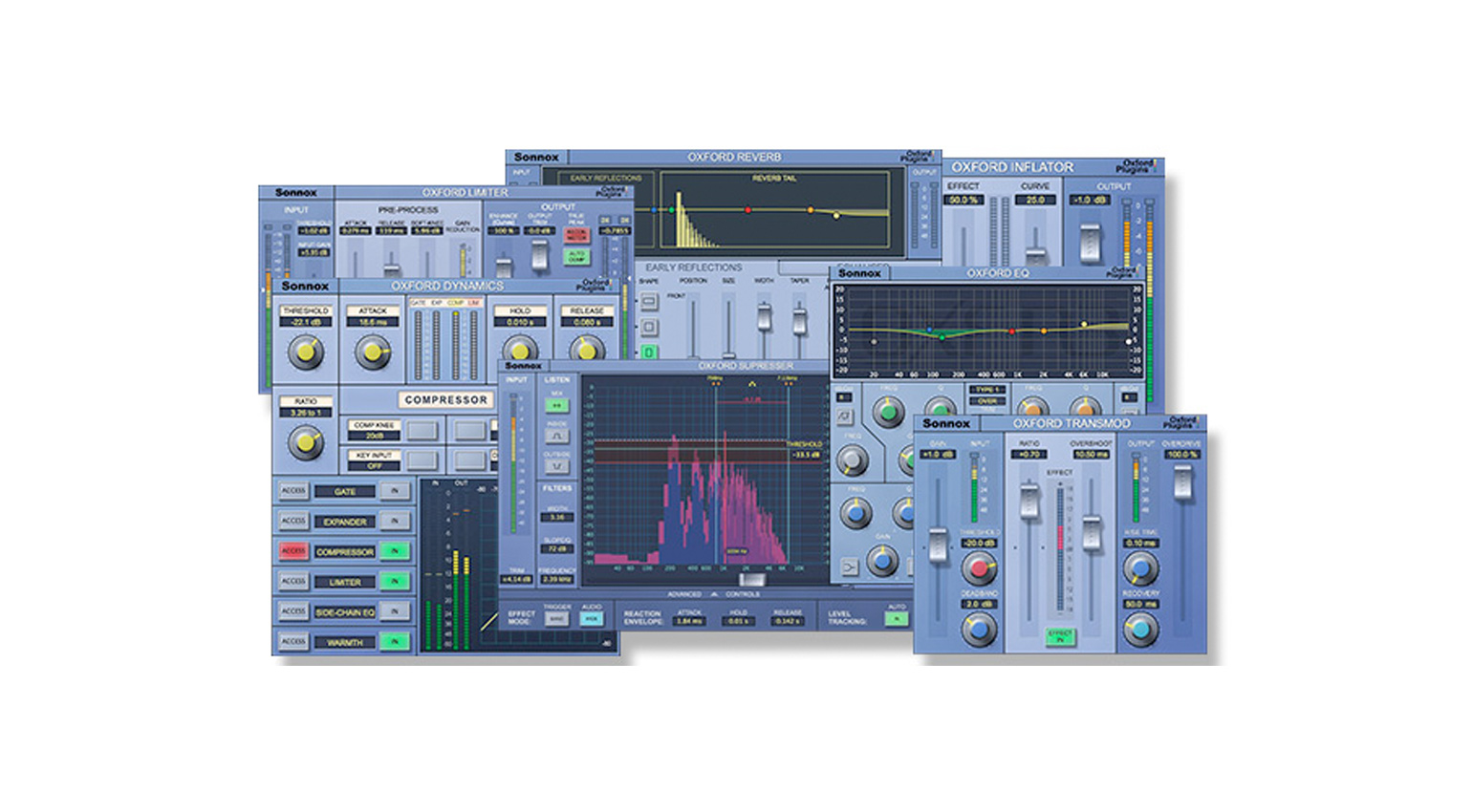The width and height of the screenshot is (1472, 812).
Task: Click the Taper fader in Oxford Reverb
Action: (x=799, y=320)
